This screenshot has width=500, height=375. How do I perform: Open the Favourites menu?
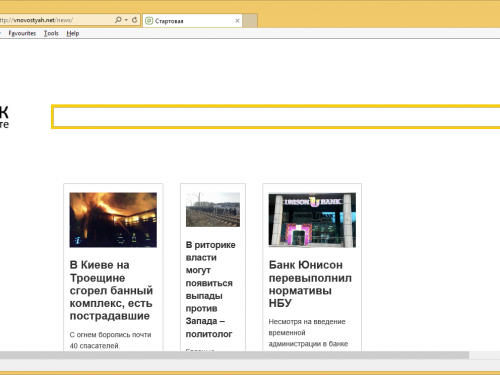[22, 33]
